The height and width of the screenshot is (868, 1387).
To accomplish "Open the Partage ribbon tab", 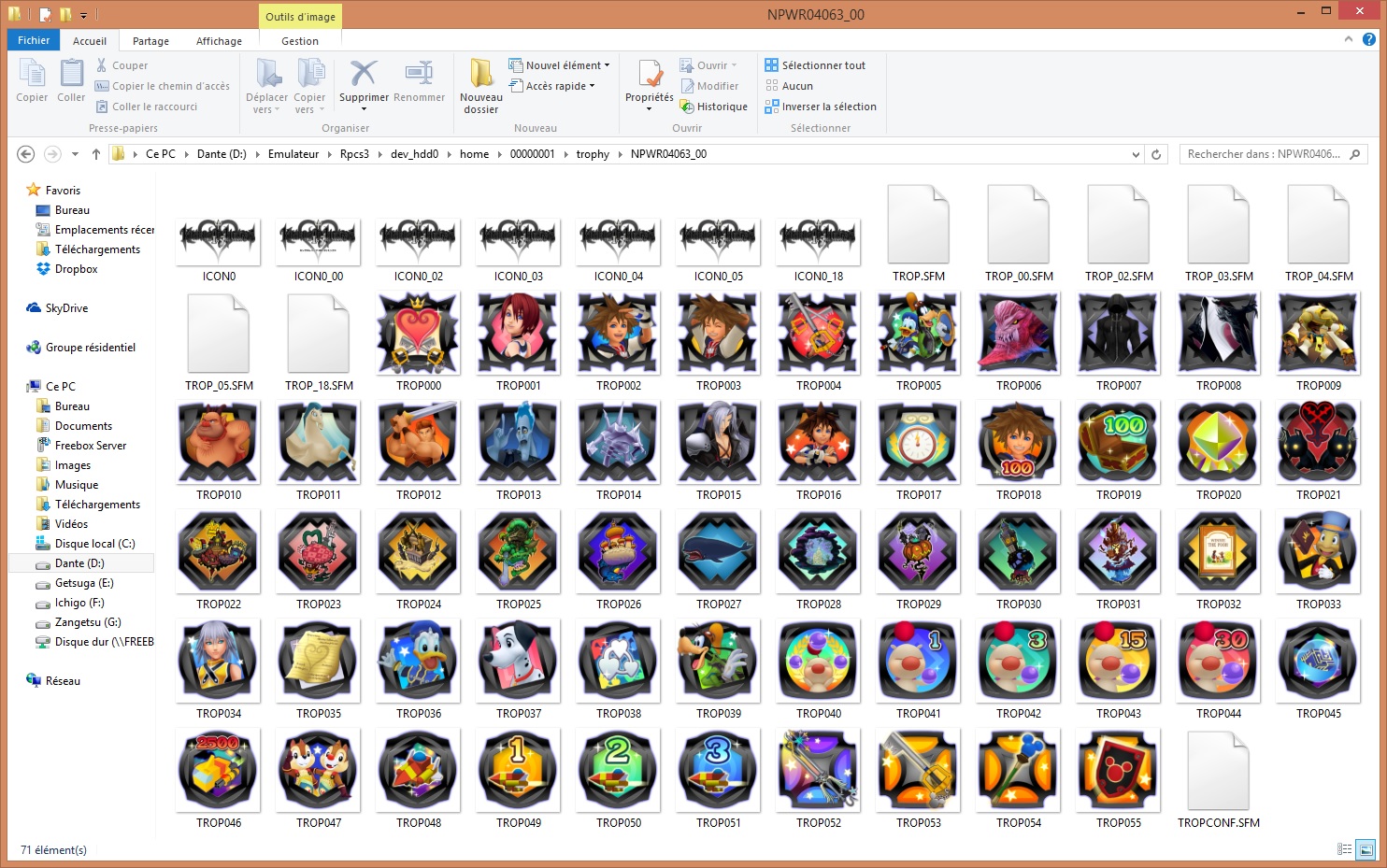I will 150,41.
